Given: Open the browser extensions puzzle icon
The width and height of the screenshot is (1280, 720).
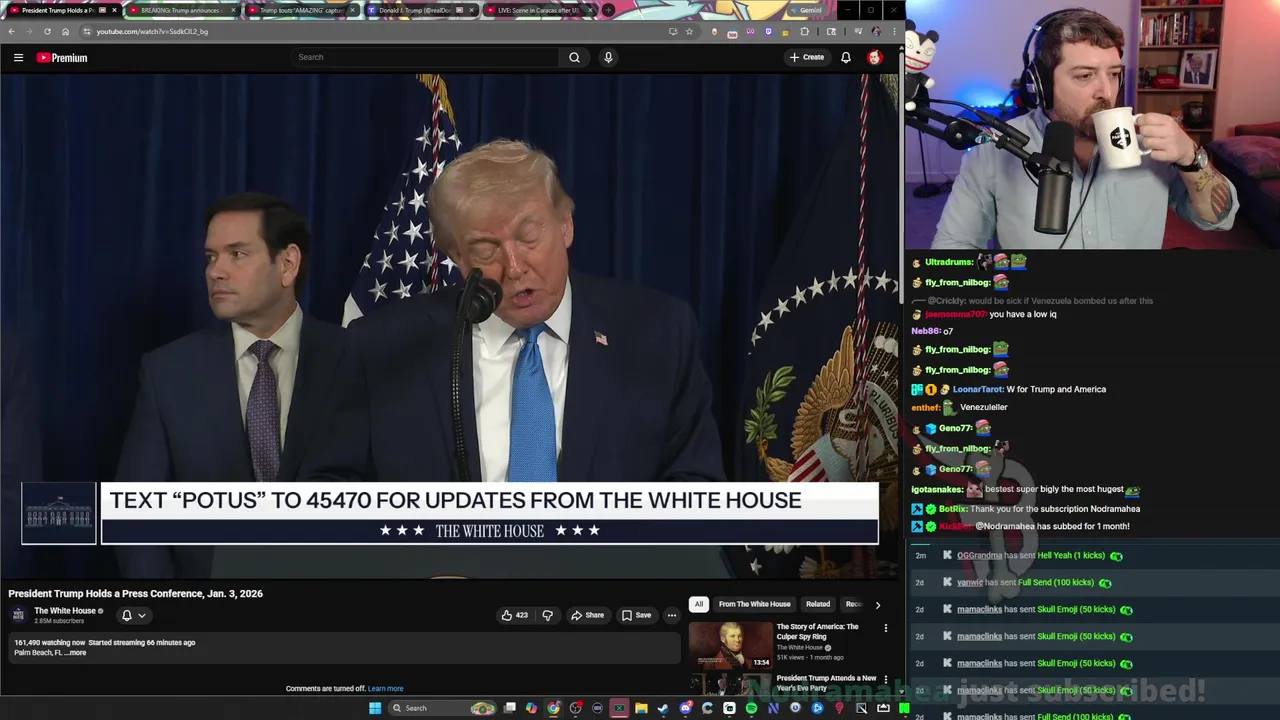Looking at the screenshot, I should coord(804,31).
